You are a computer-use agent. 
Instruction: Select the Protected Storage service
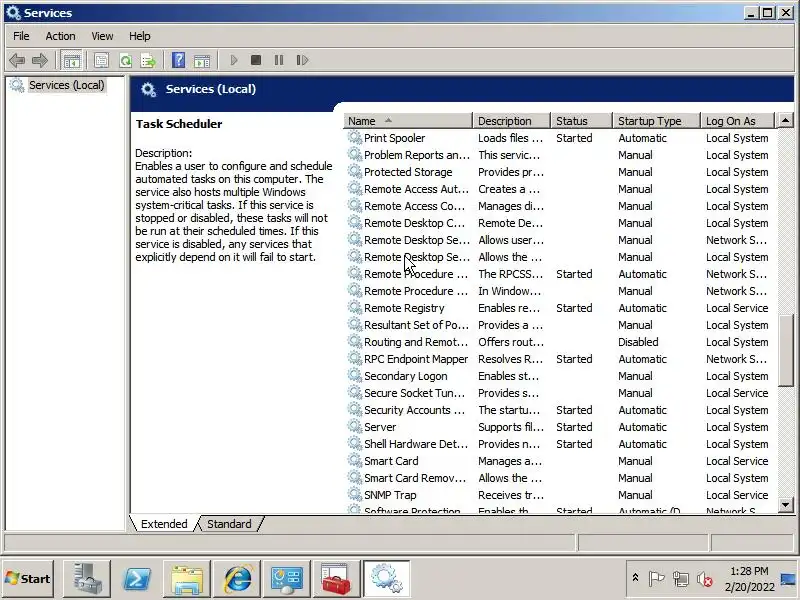coord(560,172)
